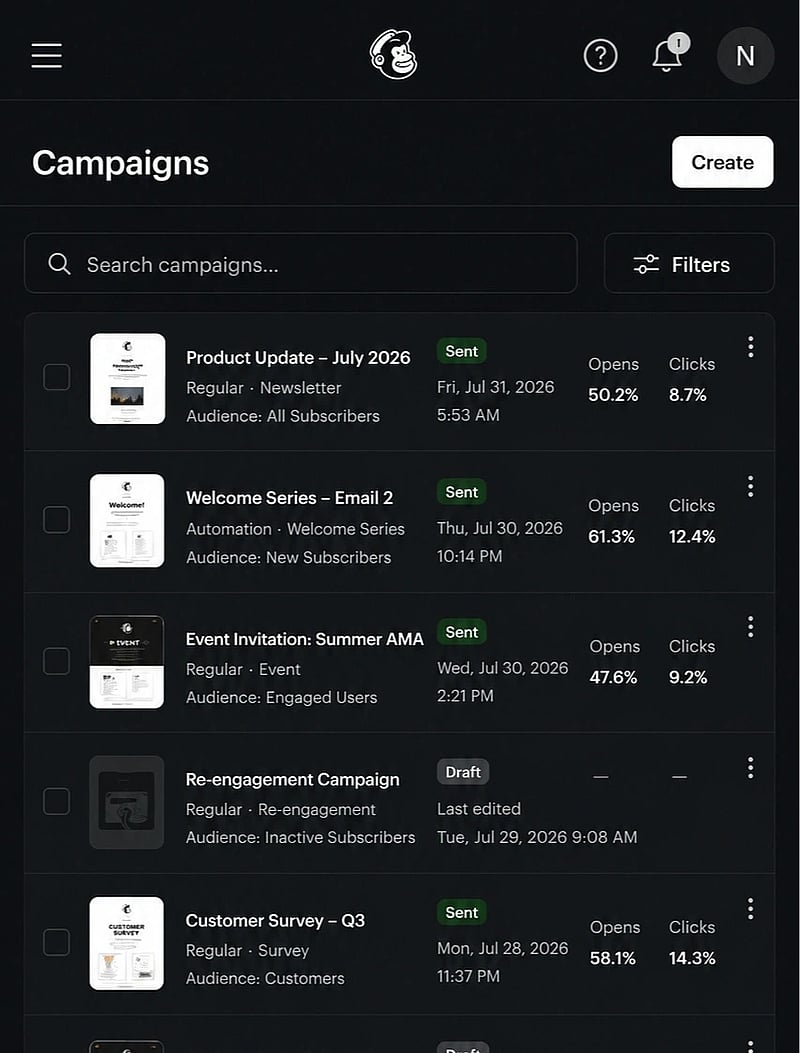Click the Event Invitation email thumbnail
The image size is (800, 1053).
pos(127,661)
